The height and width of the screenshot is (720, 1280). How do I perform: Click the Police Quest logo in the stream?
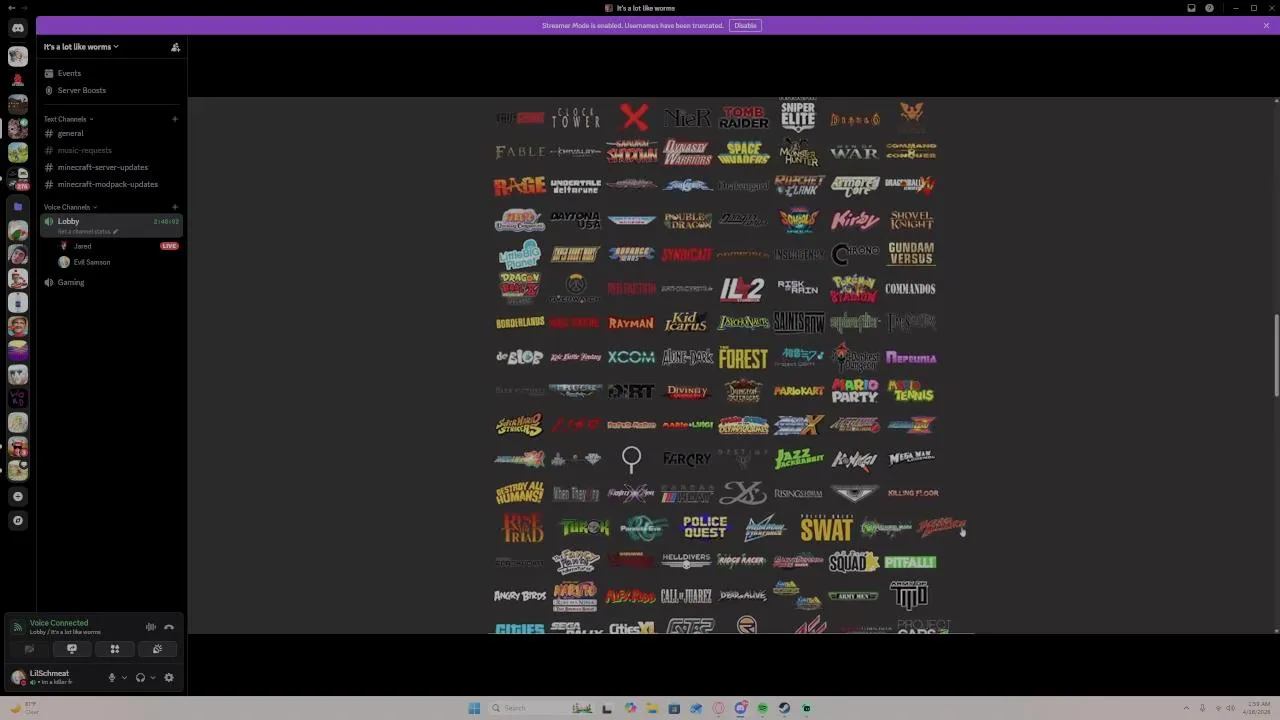point(704,527)
